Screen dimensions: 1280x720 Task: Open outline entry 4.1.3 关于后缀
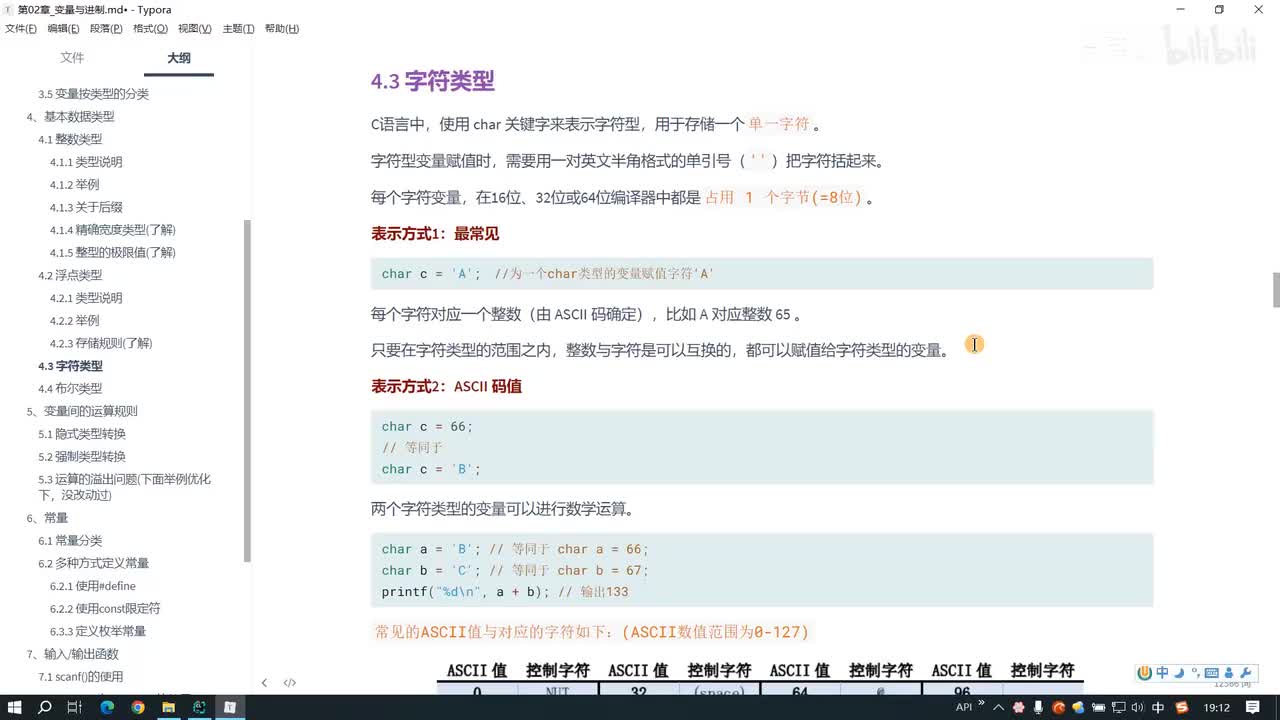tap(86, 207)
